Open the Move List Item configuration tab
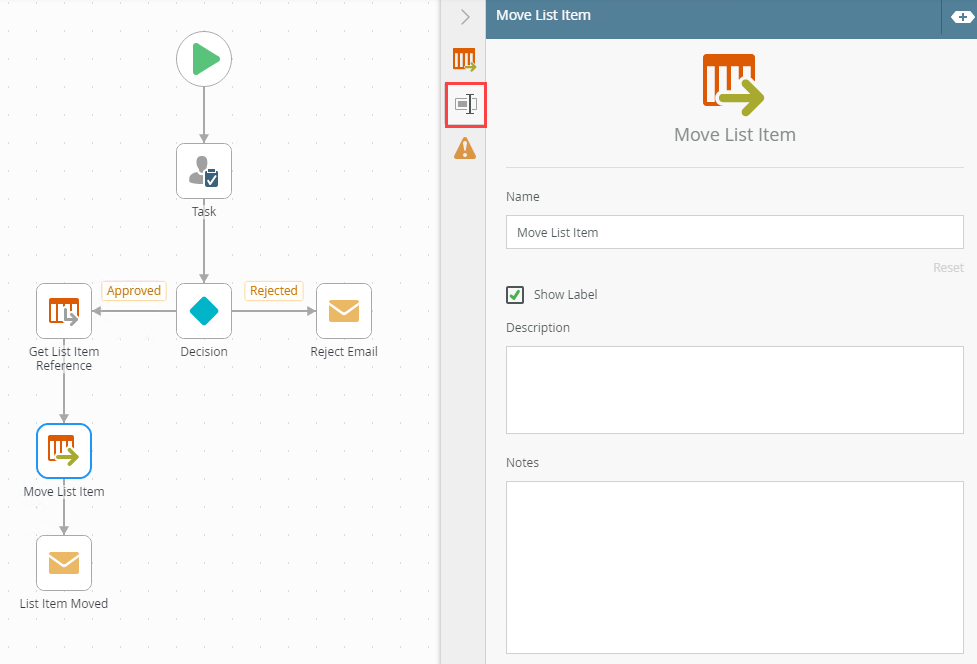The height and width of the screenshot is (664, 977). [465, 60]
